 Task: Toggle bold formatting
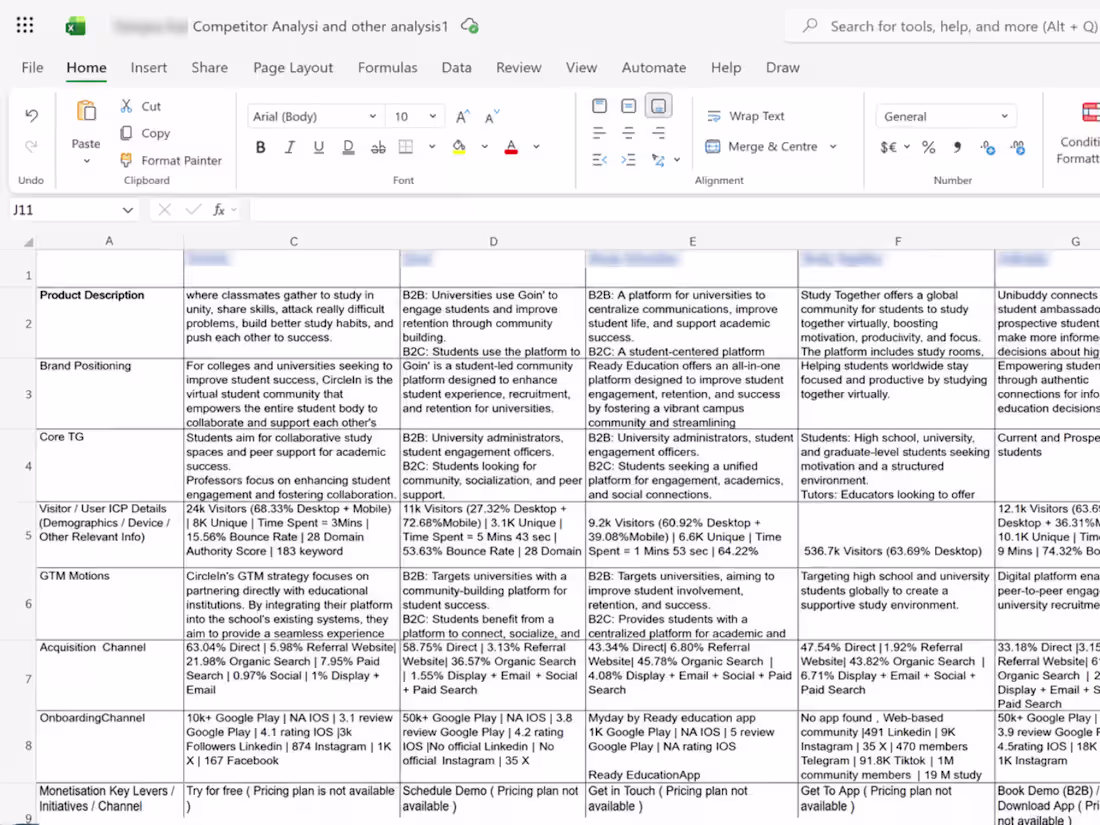[x=260, y=147]
